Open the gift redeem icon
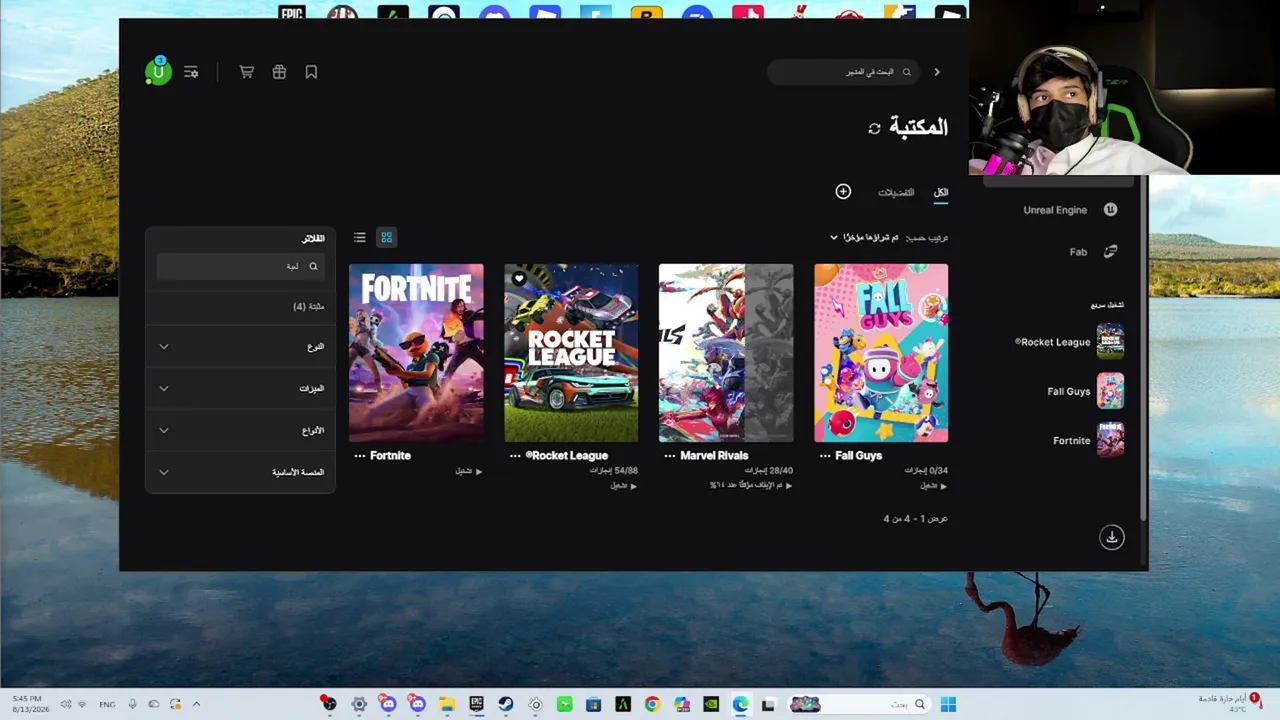The image size is (1280, 720). [x=279, y=72]
